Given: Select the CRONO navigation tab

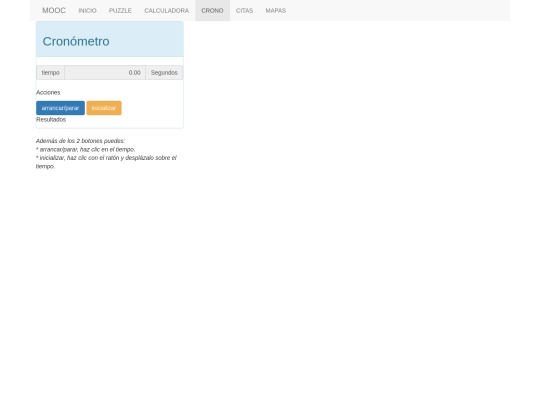Looking at the screenshot, I should tap(212, 11).
